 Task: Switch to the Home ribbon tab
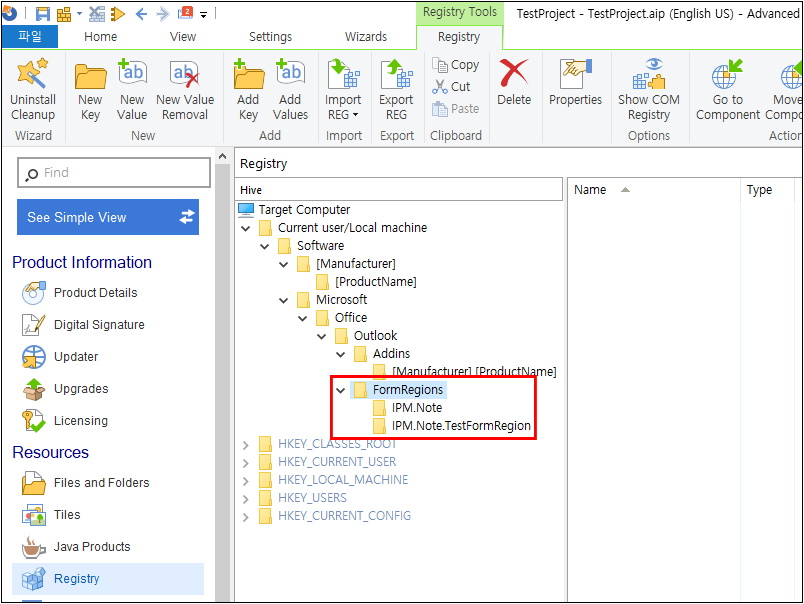click(x=100, y=37)
